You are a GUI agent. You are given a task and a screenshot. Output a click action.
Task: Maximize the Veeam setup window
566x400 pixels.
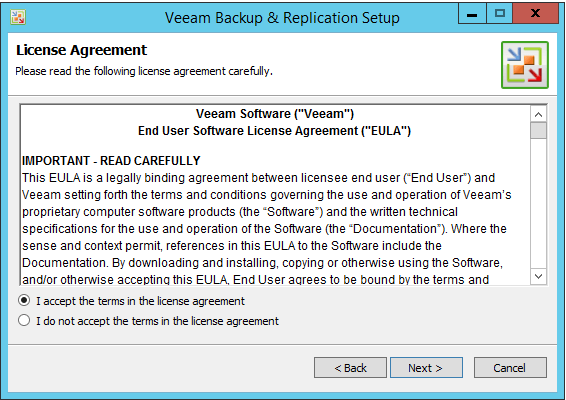point(500,14)
